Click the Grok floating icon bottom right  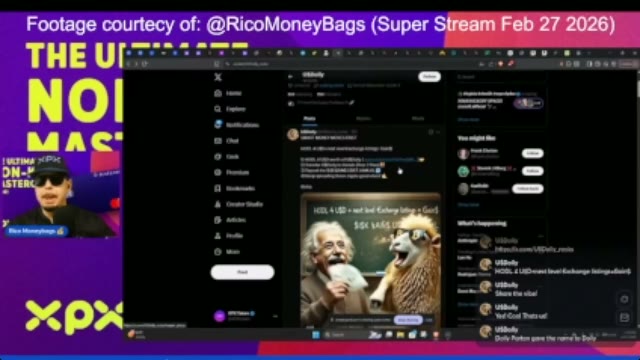pyautogui.click(x=624, y=299)
